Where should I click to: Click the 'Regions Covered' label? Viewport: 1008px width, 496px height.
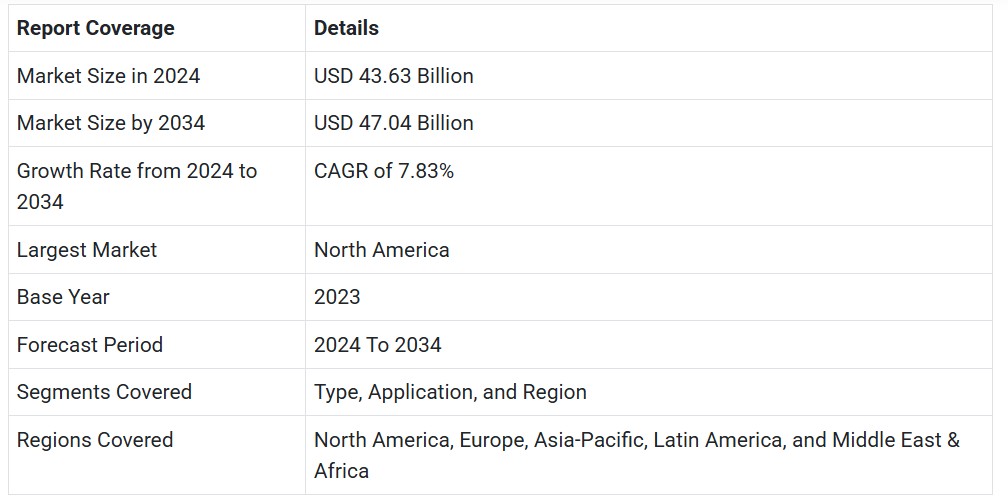tap(94, 439)
